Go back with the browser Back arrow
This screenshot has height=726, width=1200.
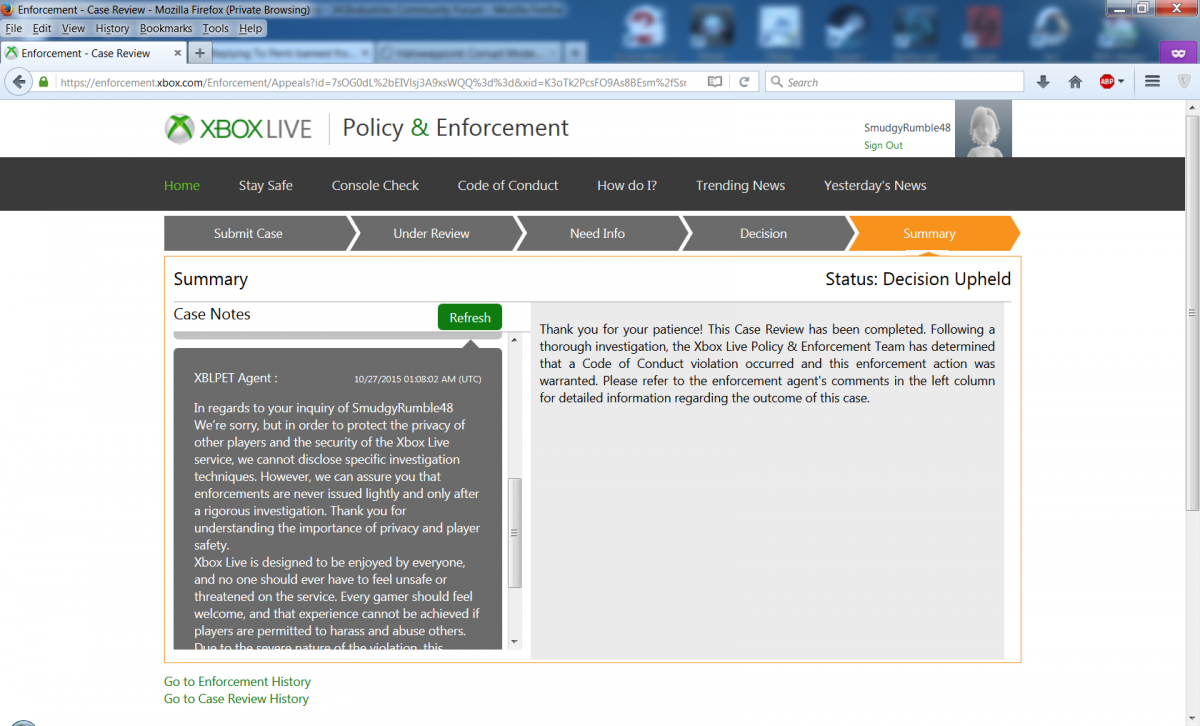(19, 82)
